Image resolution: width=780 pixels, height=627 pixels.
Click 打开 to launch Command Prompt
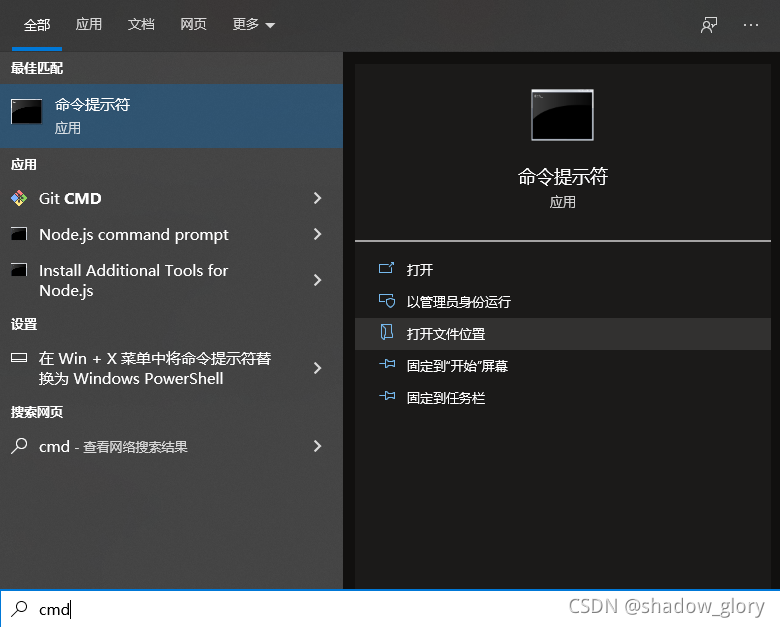pyautogui.click(x=563, y=270)
